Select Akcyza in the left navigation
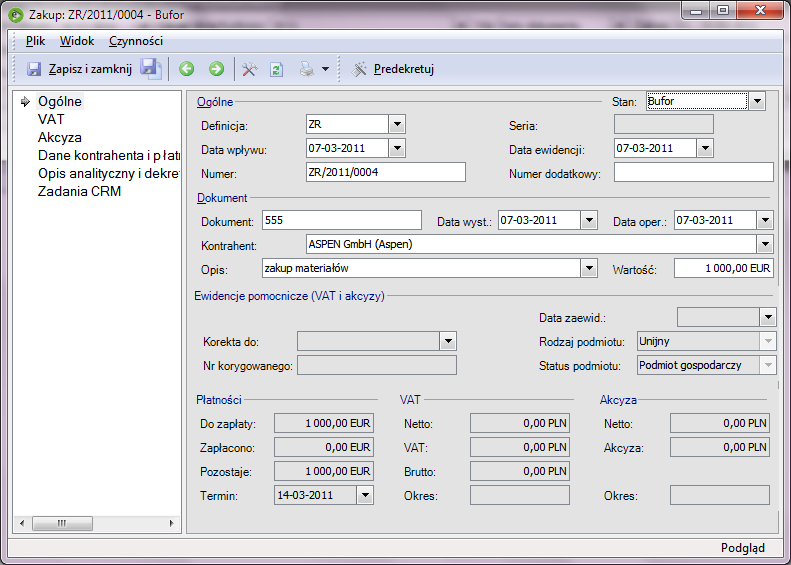This screenshot has height=565, width=791. click(x=60, y=137)
